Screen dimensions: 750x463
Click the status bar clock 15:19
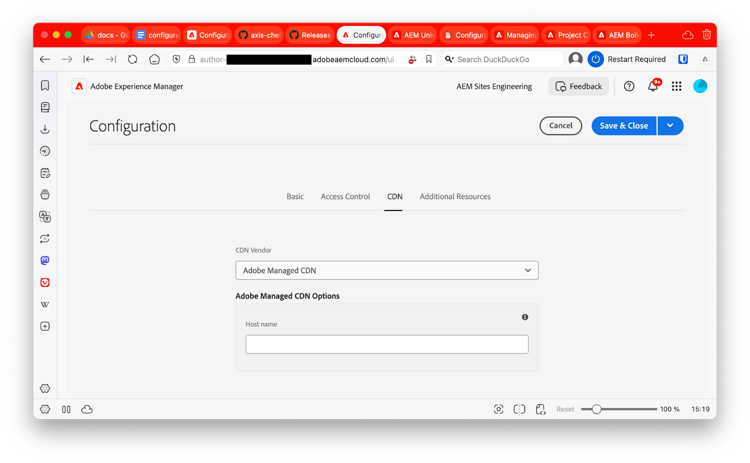click(700, 409)
